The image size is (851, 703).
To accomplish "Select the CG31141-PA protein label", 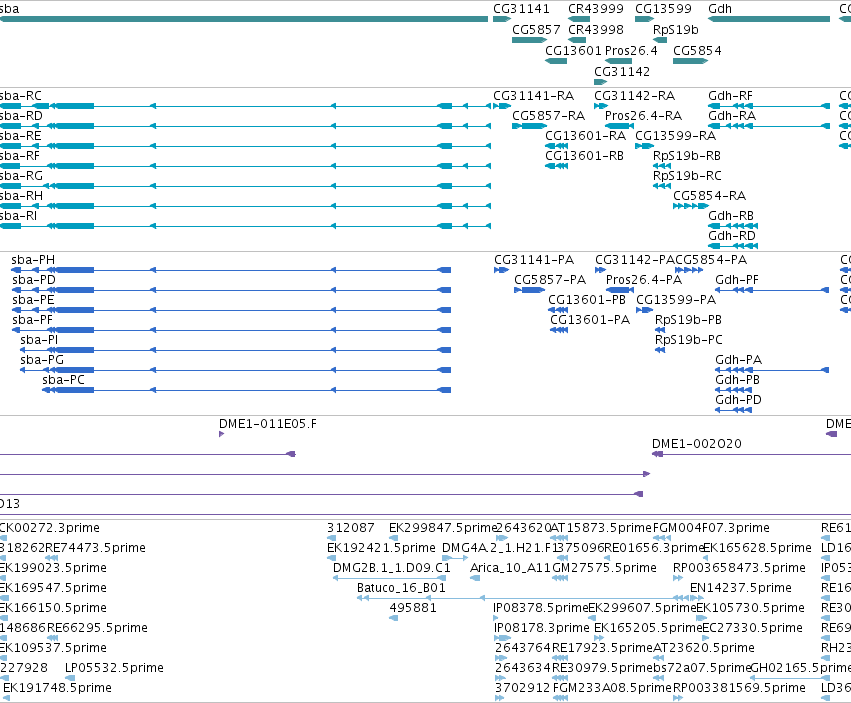I will (534, 259).
